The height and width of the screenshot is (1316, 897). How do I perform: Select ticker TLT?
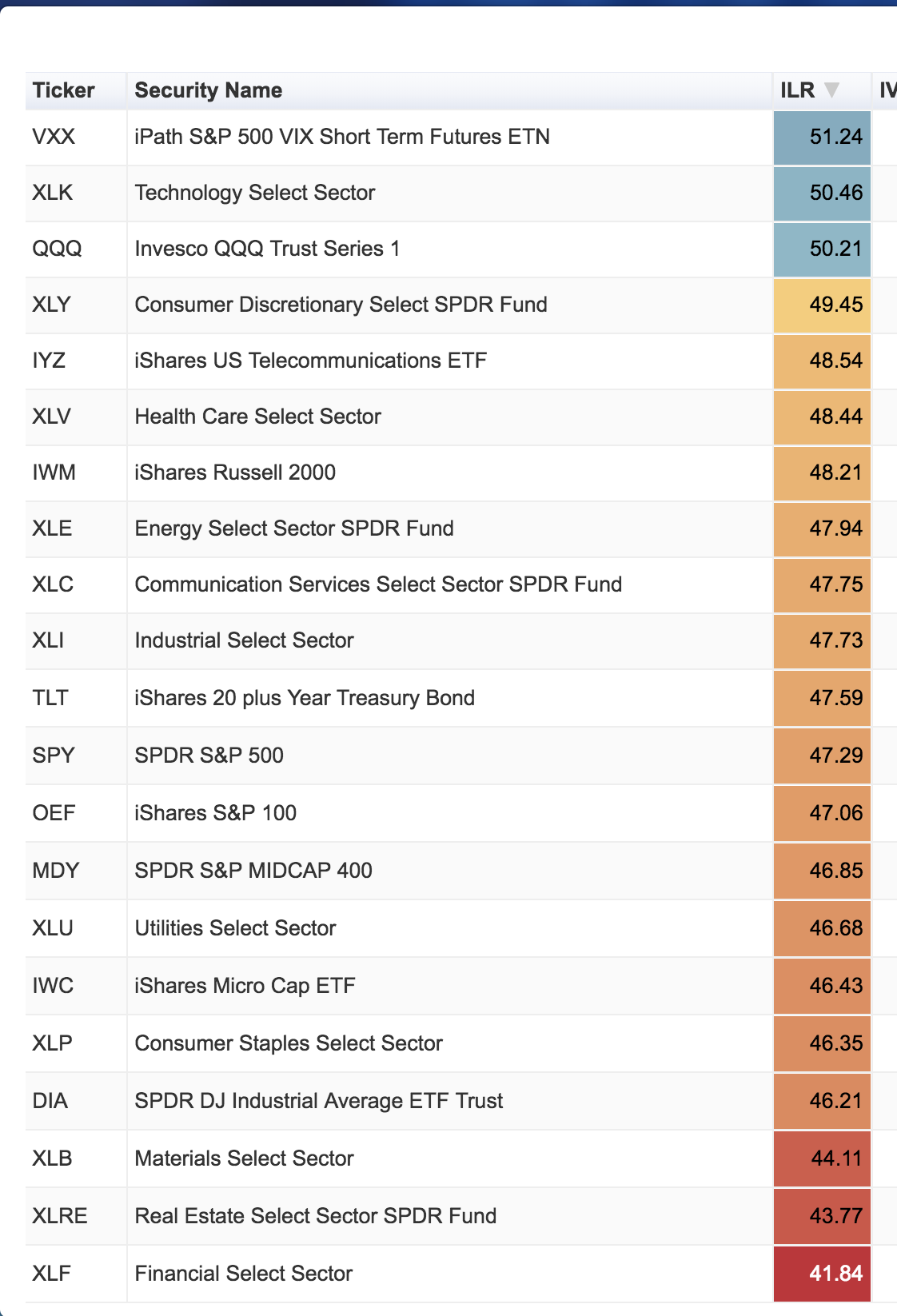pyautogui.click(x=50, y=698)
